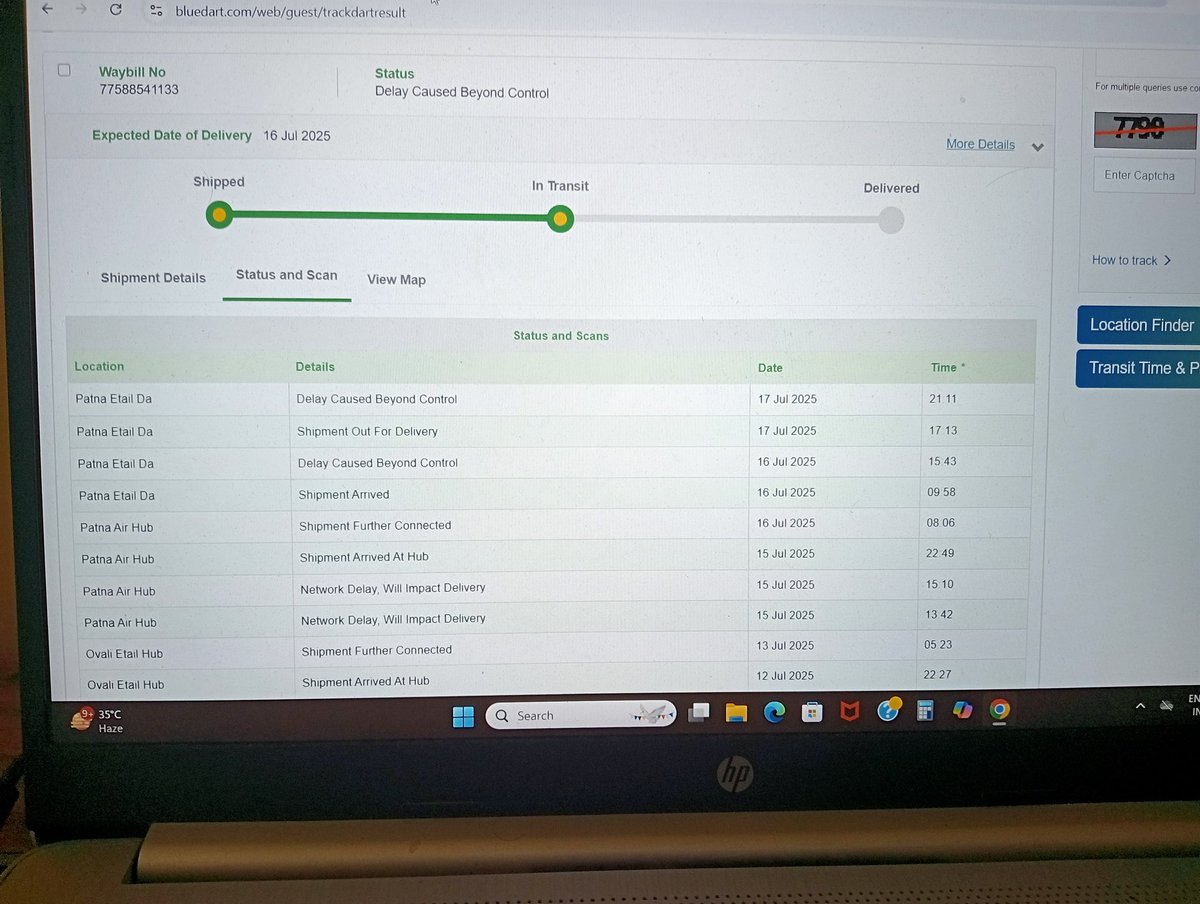Click the taskbar Search box
Screen dimensions: 1200x904
581,715
